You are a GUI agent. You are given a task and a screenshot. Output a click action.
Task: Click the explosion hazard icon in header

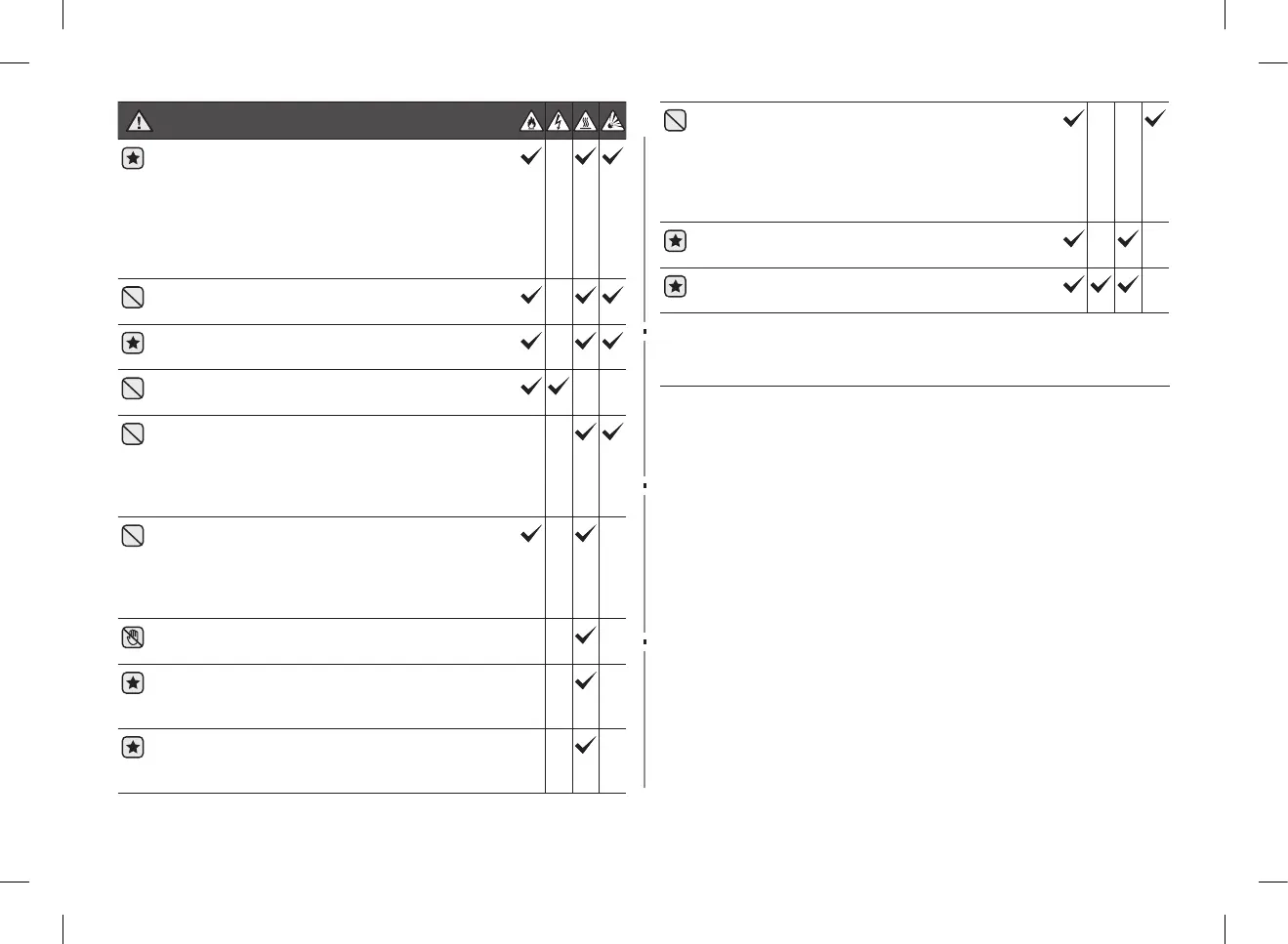(x=612, y=121)
